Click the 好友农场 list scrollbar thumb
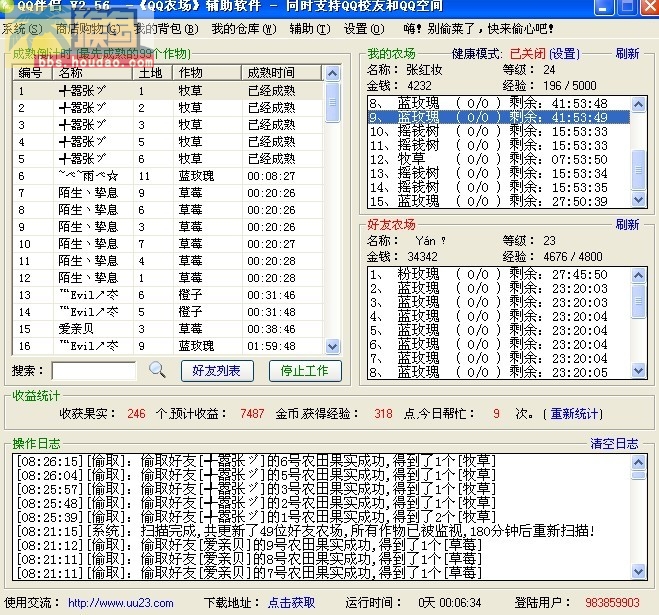Image resolution: width=659 pixels, height=615 pixels. 638,301
